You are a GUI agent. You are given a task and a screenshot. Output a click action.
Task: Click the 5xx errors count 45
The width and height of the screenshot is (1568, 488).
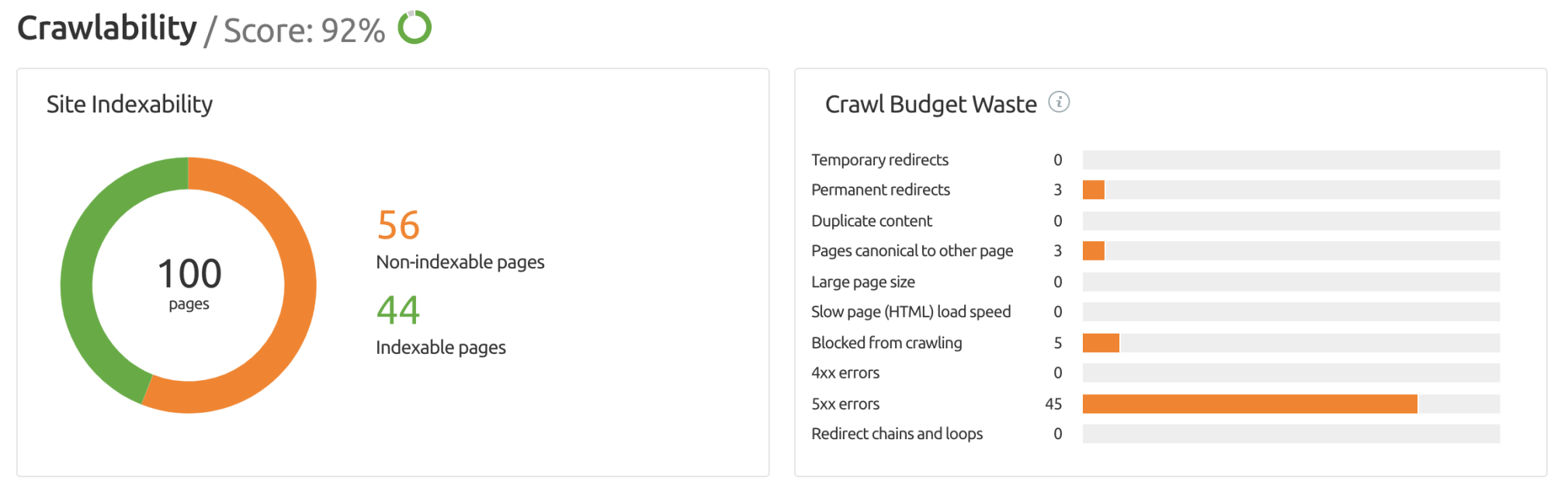tap(1053, 403)
